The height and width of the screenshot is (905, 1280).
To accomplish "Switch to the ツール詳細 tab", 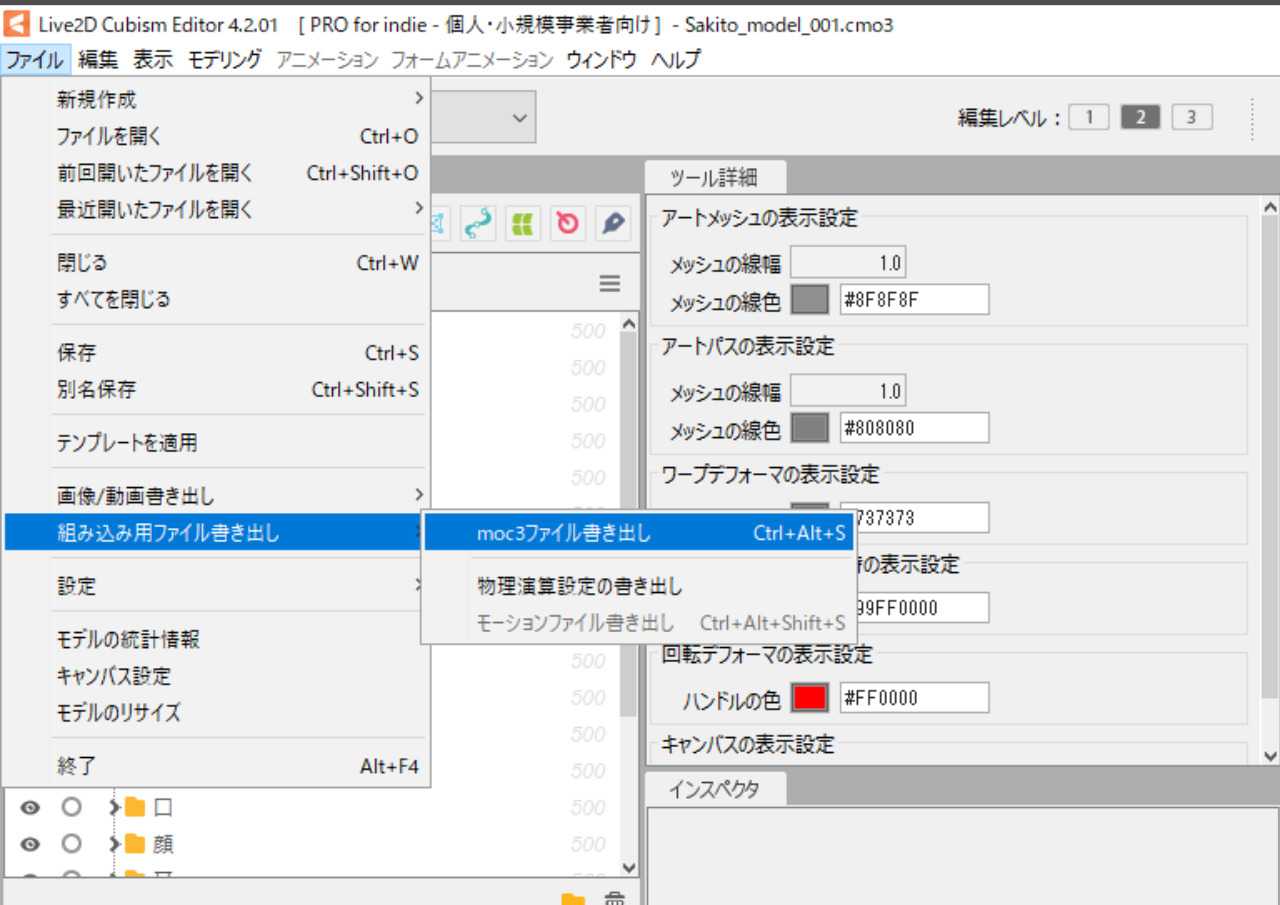I will tap(714, 178).
